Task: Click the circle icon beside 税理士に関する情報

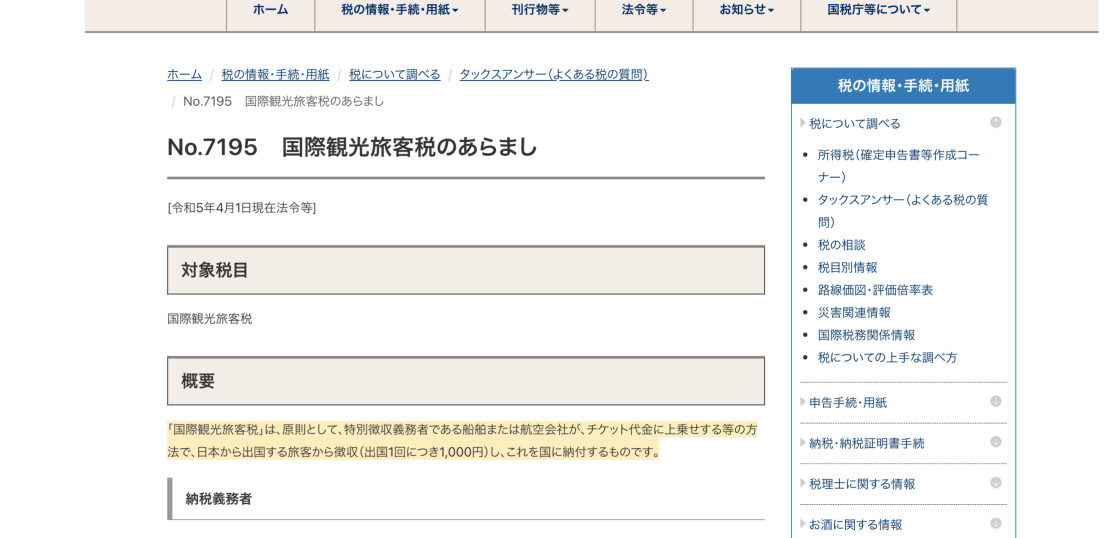Action: [995, 483]
